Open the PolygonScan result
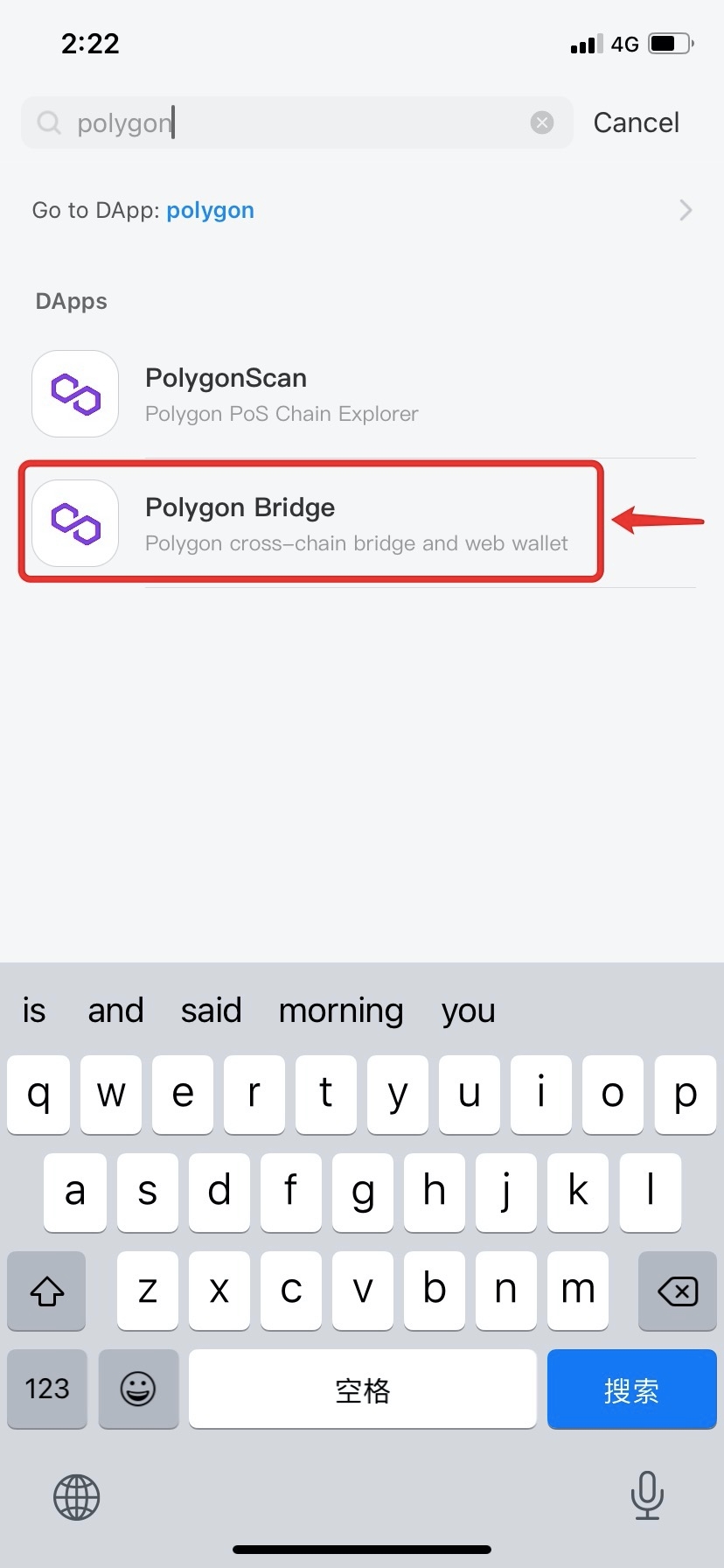The image size is (724, 1568). point(282,394)
